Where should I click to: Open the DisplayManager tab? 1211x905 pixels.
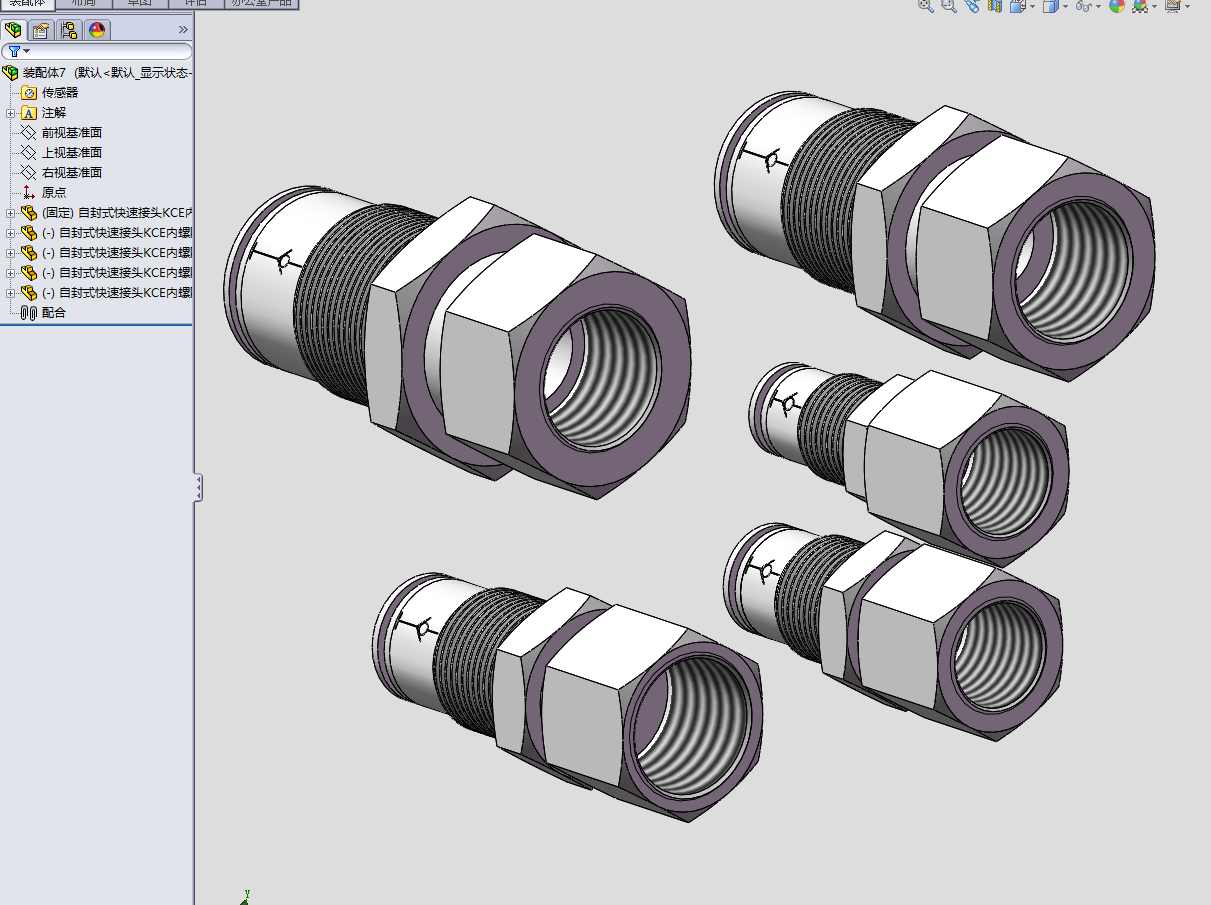(x=97, y=30)
